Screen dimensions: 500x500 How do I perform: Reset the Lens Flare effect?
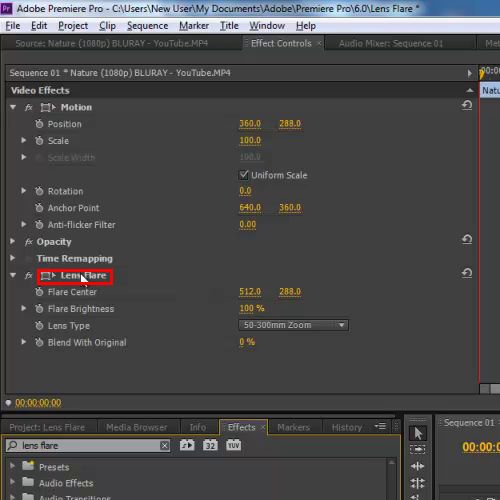click(x=467, y=273)
